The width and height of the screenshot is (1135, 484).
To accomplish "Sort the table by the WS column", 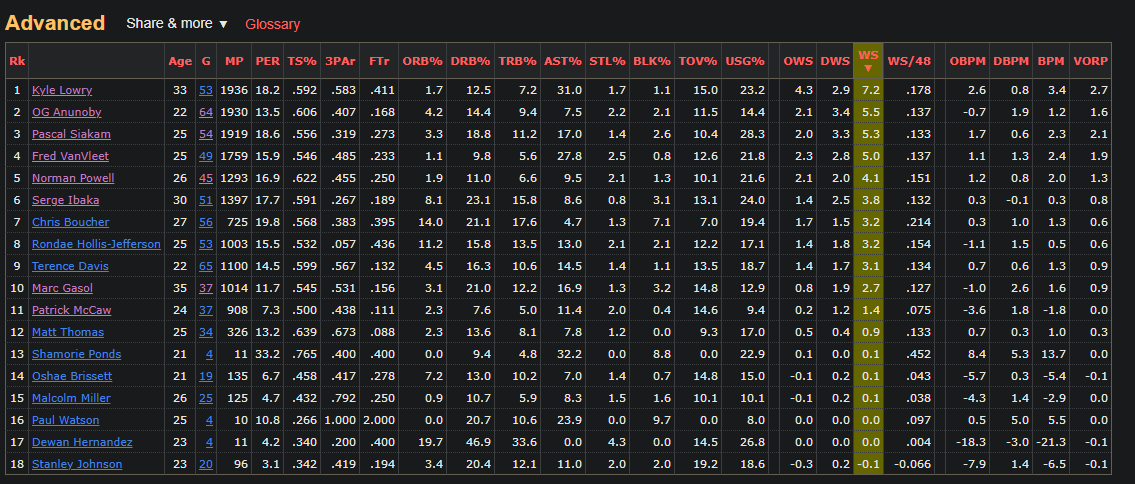I will click(x=868, y=61).
